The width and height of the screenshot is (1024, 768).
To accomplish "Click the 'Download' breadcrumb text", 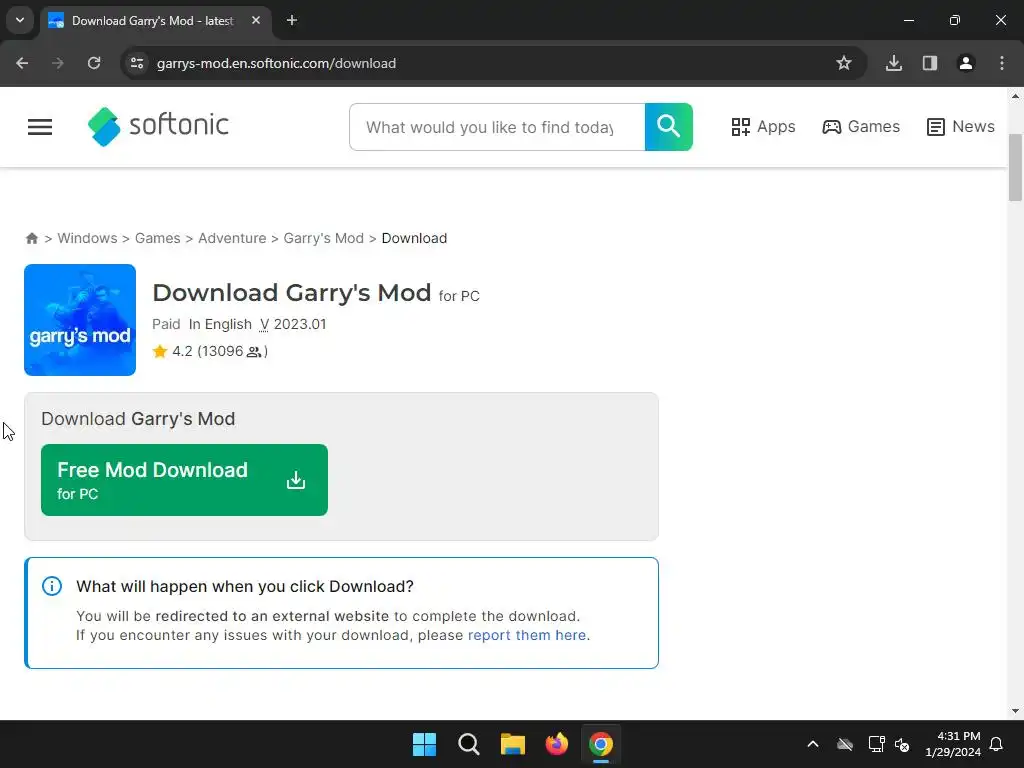I will (x=414, y=238).
